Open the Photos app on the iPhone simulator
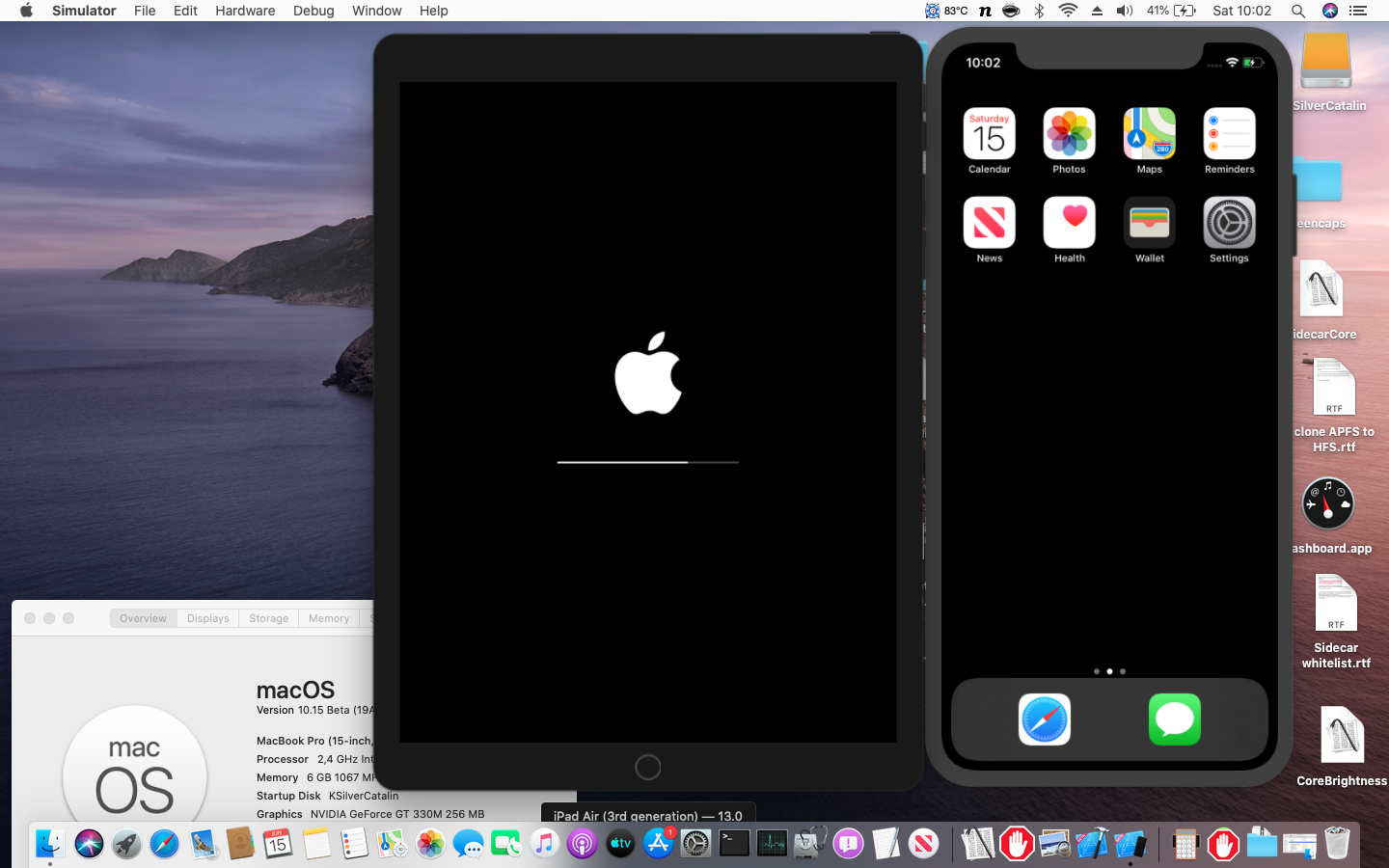Viewport: 1389px width, 868px height. 1069,134
